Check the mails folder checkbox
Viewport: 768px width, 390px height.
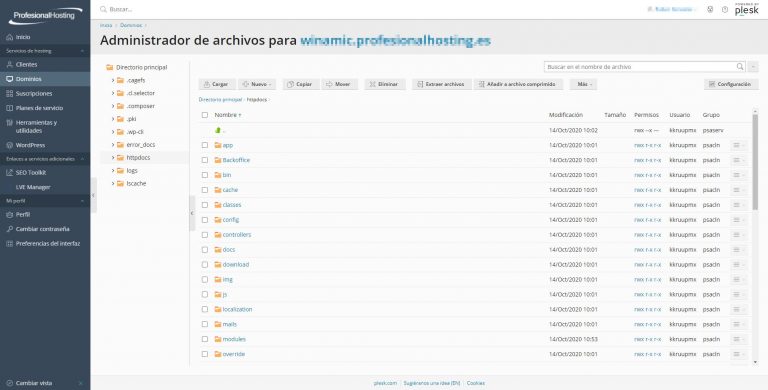click(205, 324)
